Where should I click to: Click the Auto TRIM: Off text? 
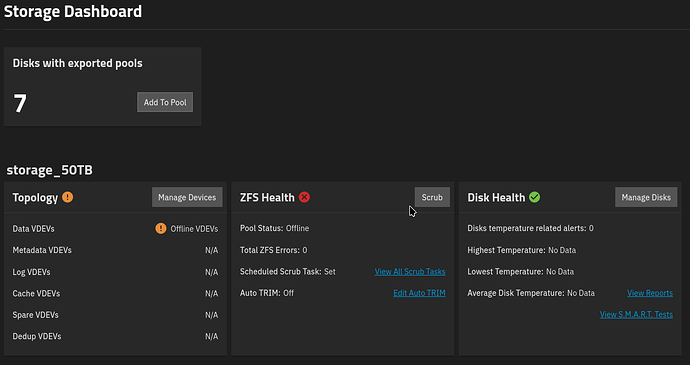pyautogui.click(x=267, y=293)
